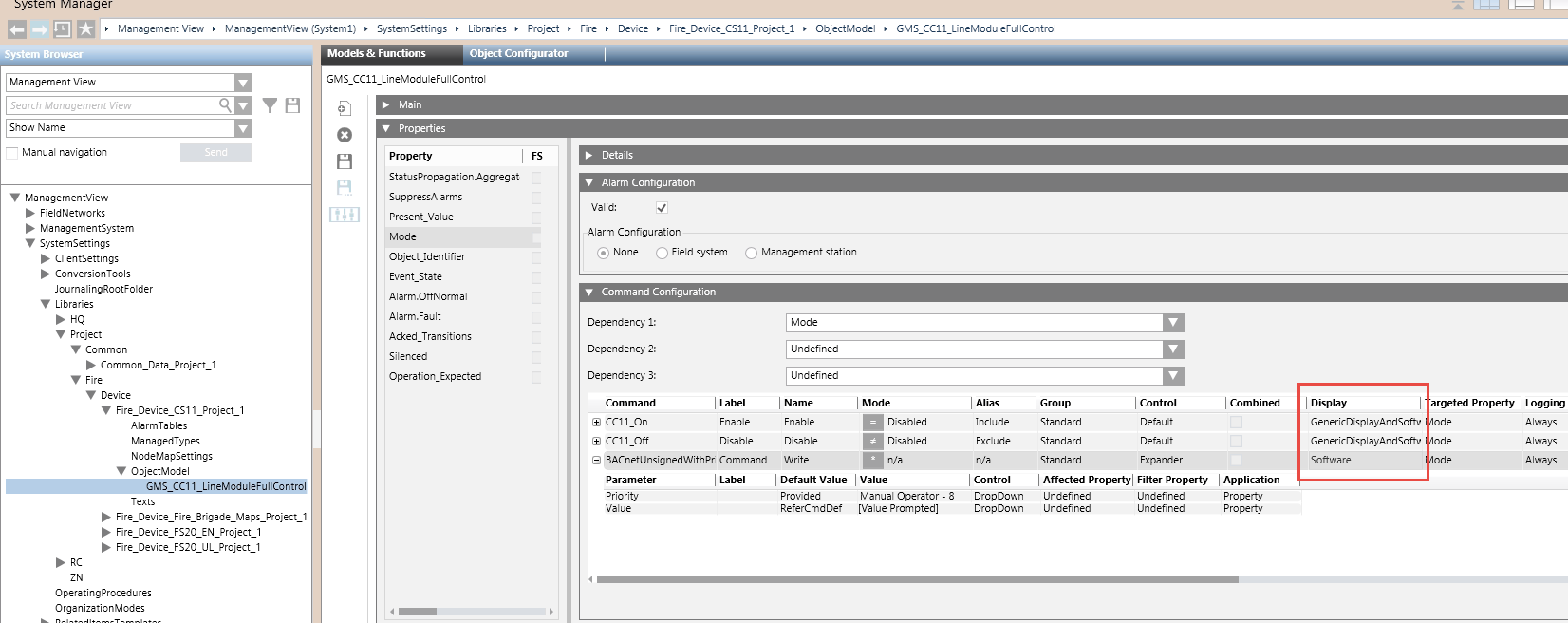
Task: Switch to the Object Configurator tab
Action: (518, 54)
